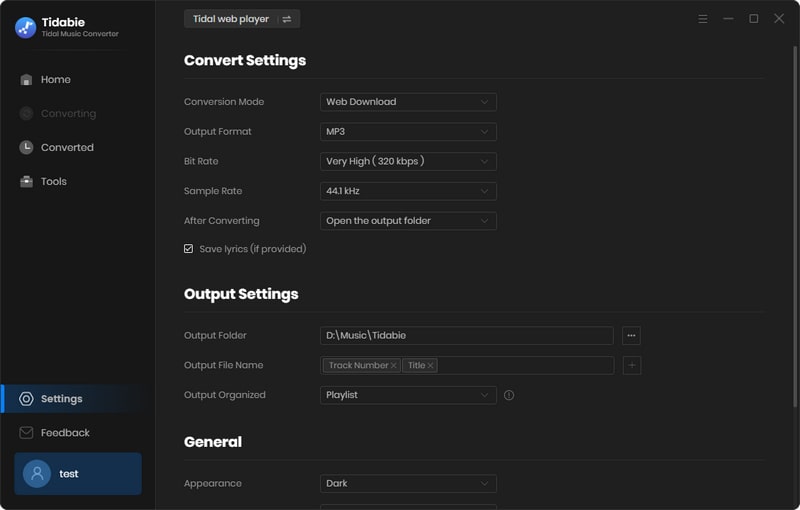Click the Output Folder path field
The width and height of the screenshot is (800, 510).
[x=467, y=336]
